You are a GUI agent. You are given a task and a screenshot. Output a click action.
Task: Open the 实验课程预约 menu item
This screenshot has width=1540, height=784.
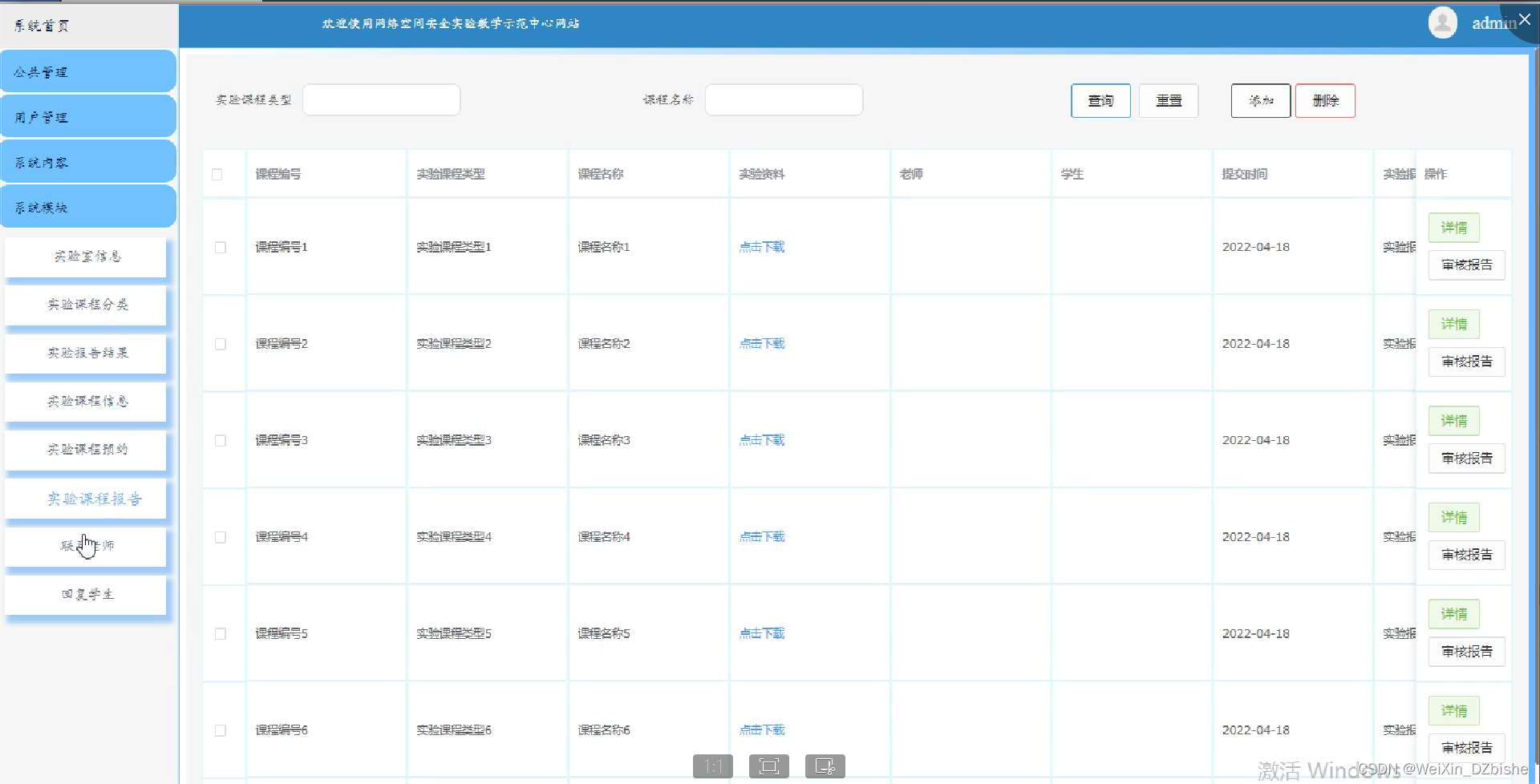point(87,449)
